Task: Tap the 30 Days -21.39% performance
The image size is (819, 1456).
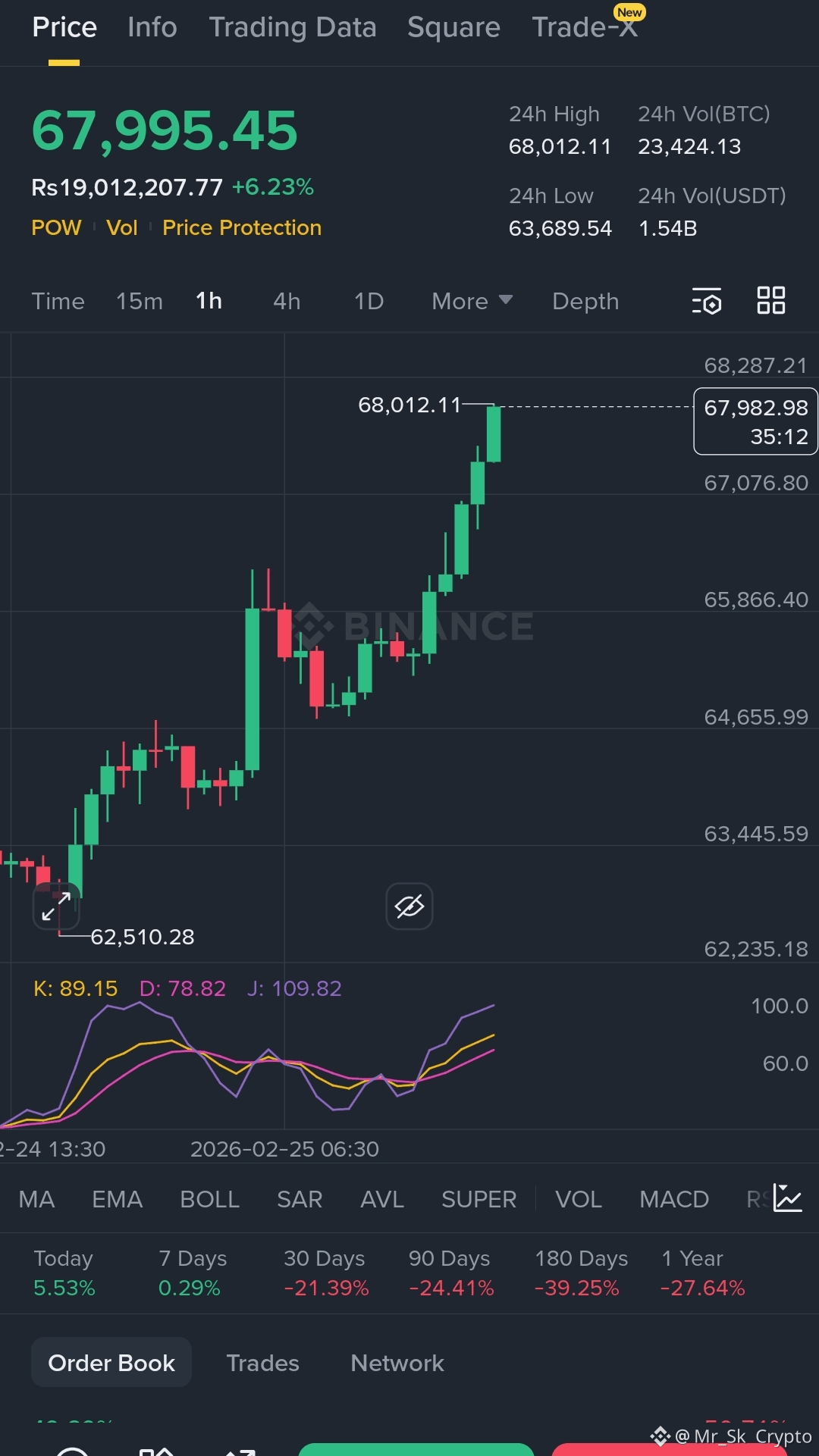Action: (326, 1273)
